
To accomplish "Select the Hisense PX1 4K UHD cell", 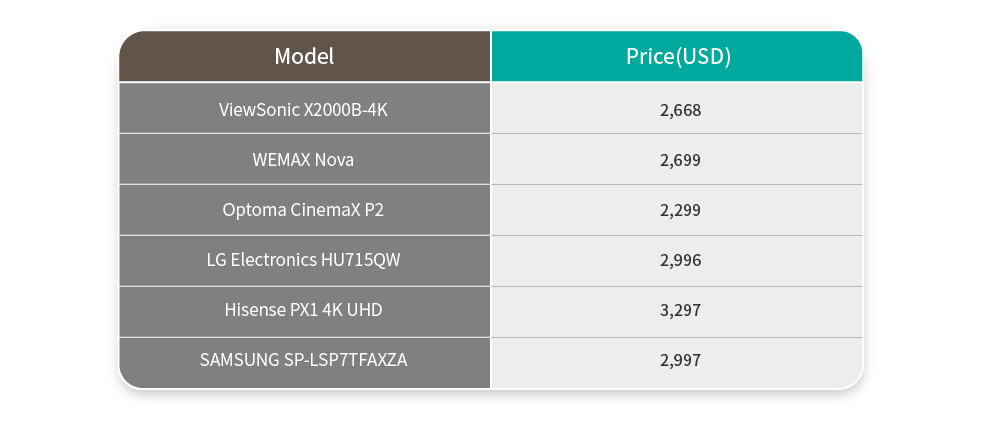I will click(304, 312).
